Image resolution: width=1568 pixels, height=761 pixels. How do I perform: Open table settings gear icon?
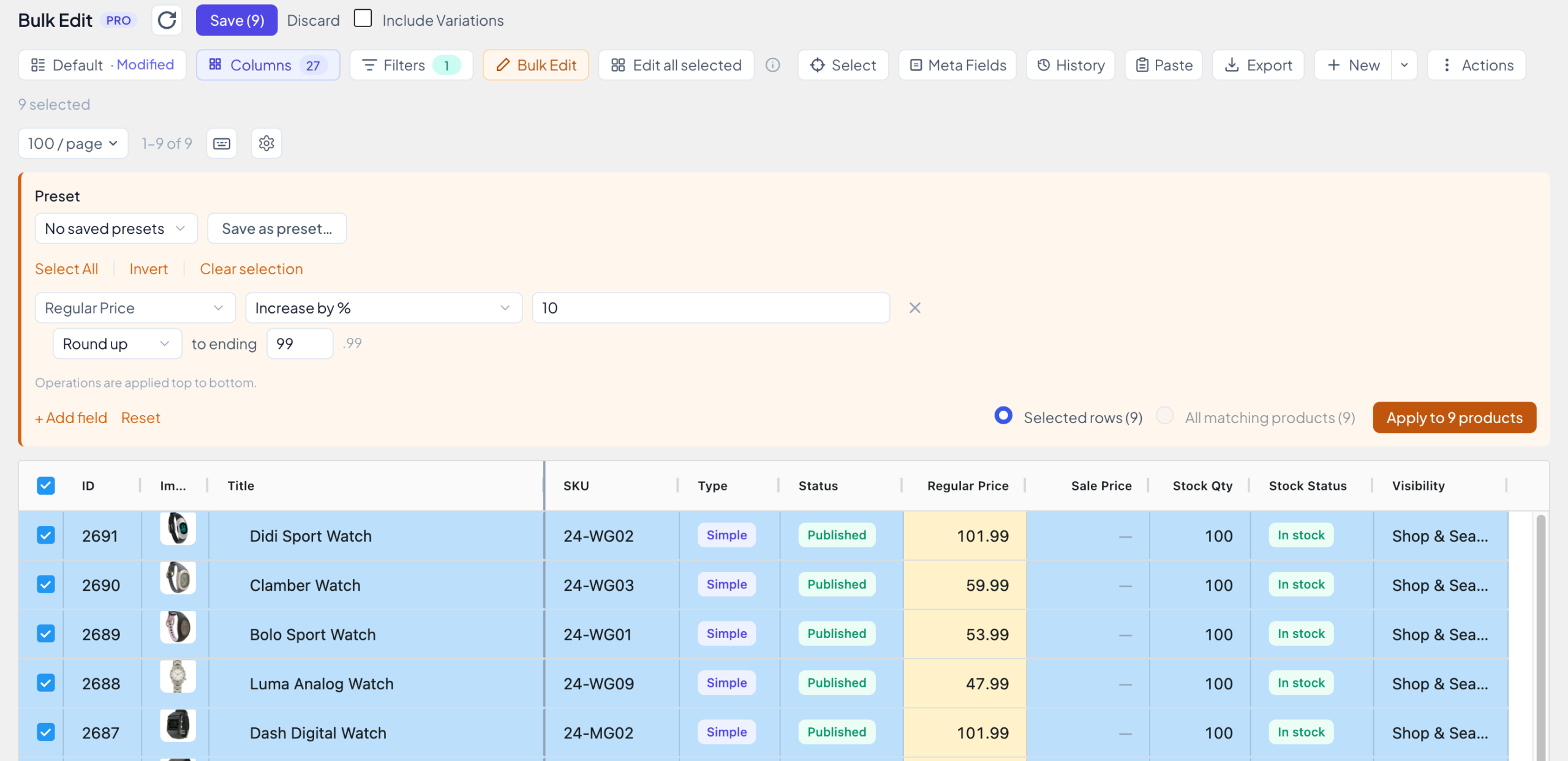[x=266, y=143]
